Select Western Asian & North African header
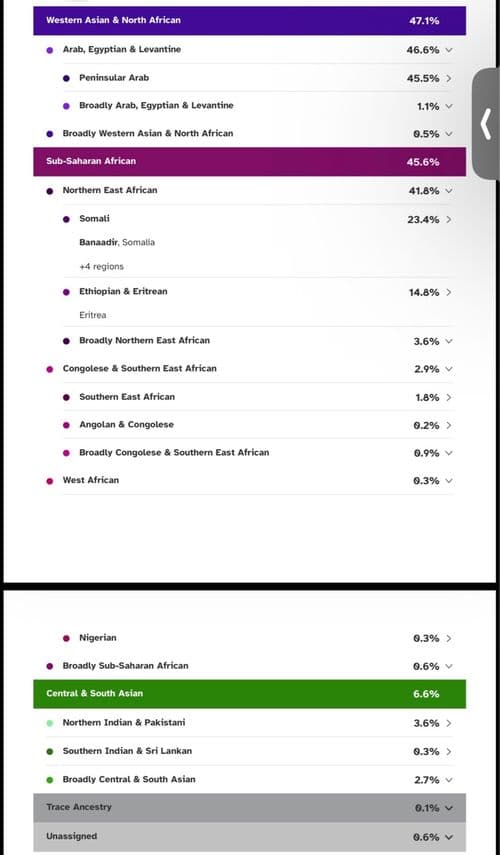The image size is (500, 855). (x=250, y=21)
